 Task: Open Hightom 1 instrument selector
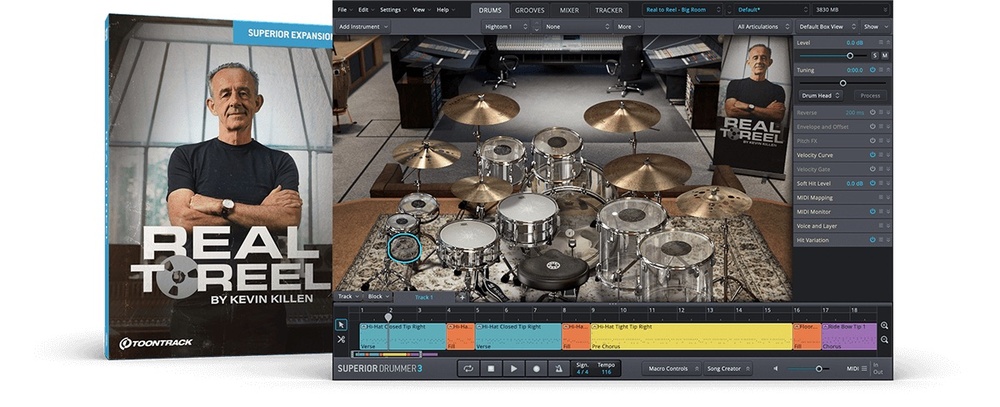pos(506,27)
